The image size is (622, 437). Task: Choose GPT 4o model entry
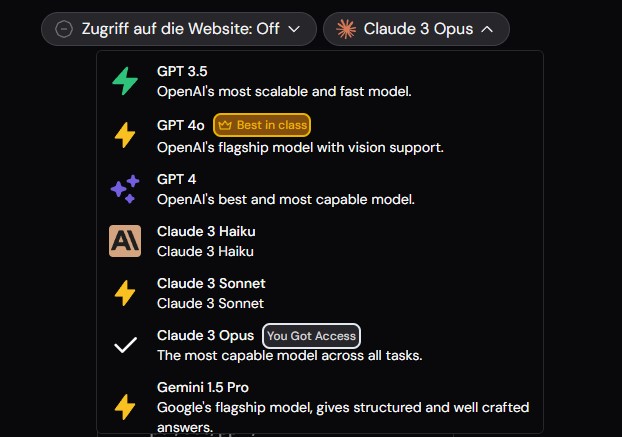[320, 136]
